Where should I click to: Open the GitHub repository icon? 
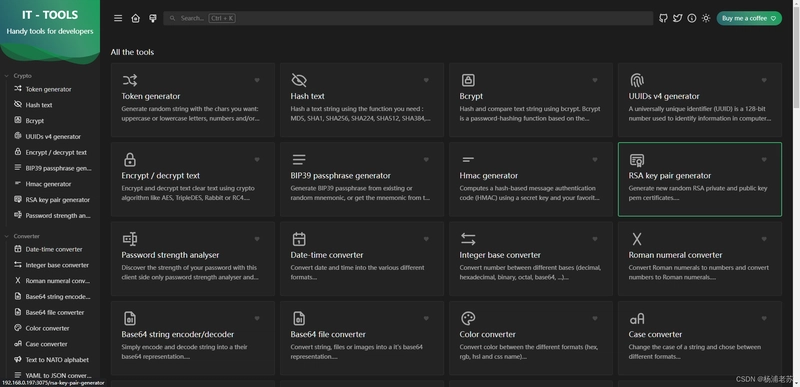tap(663, 18)
